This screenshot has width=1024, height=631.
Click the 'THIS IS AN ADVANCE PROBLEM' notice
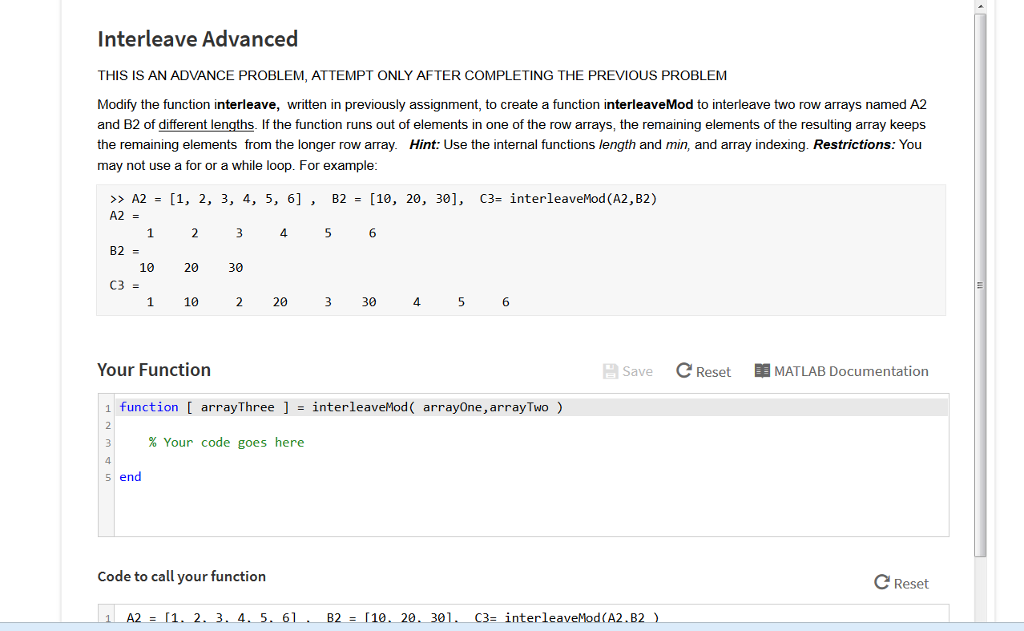pyautogui.click(x=412, y=76)
